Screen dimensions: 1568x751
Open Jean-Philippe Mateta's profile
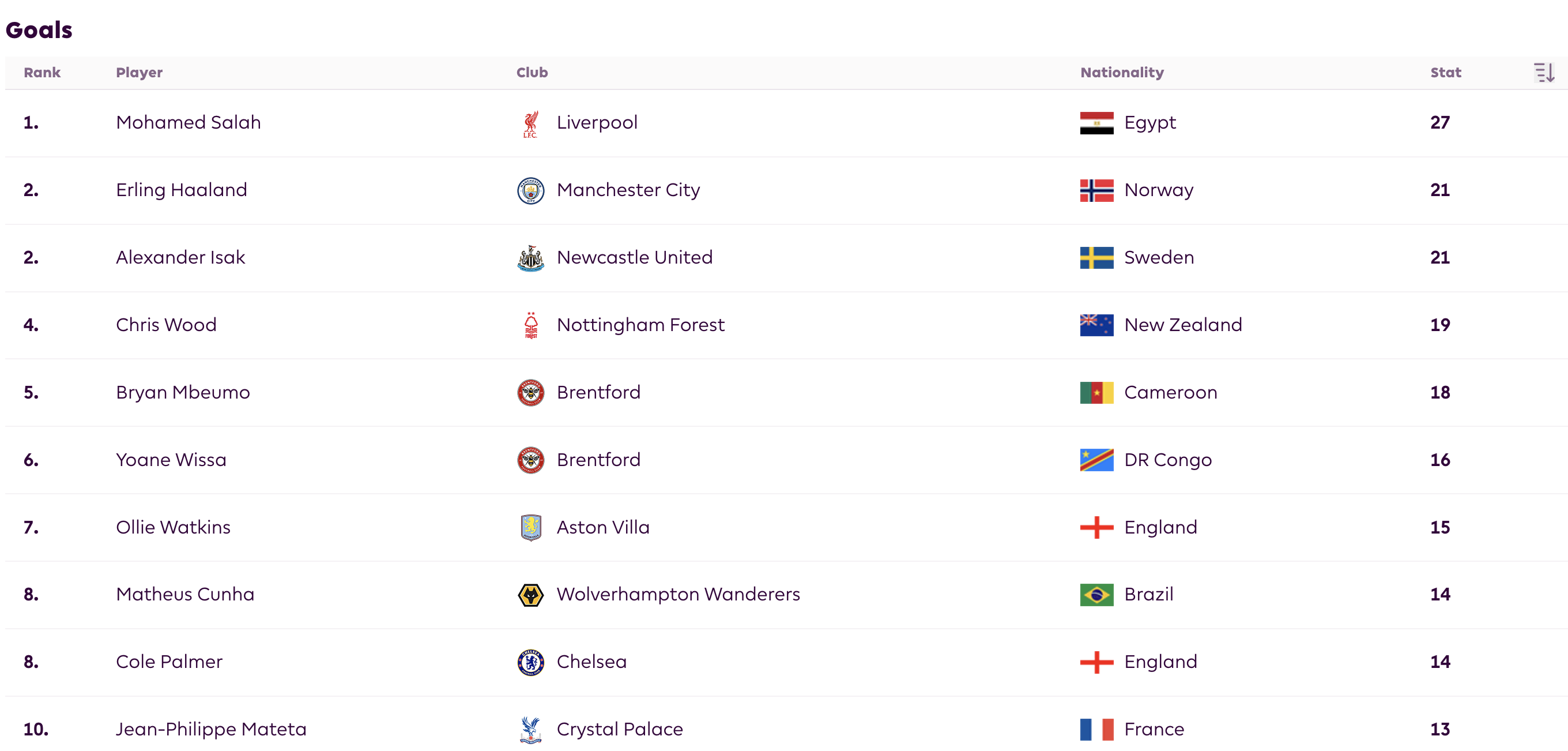tap(210, 730)
